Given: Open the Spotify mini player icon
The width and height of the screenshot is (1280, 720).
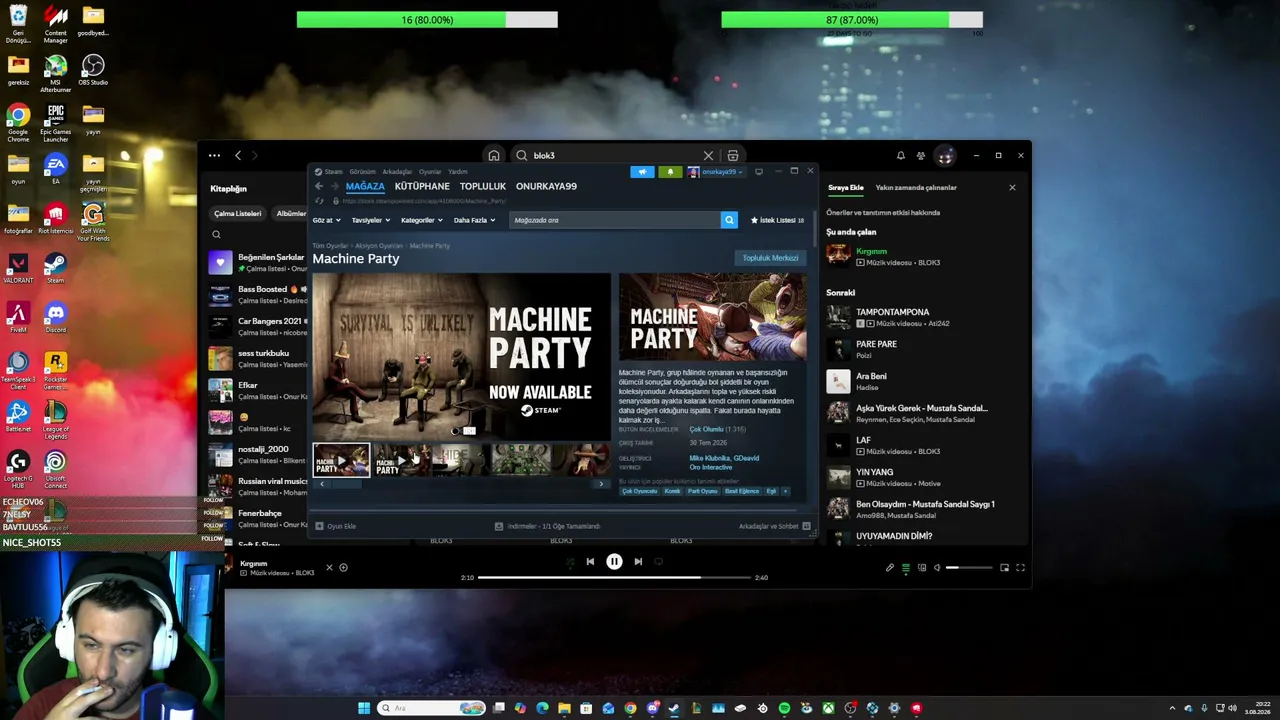Looking at the screenshot, I should (x=1004, y=567).
